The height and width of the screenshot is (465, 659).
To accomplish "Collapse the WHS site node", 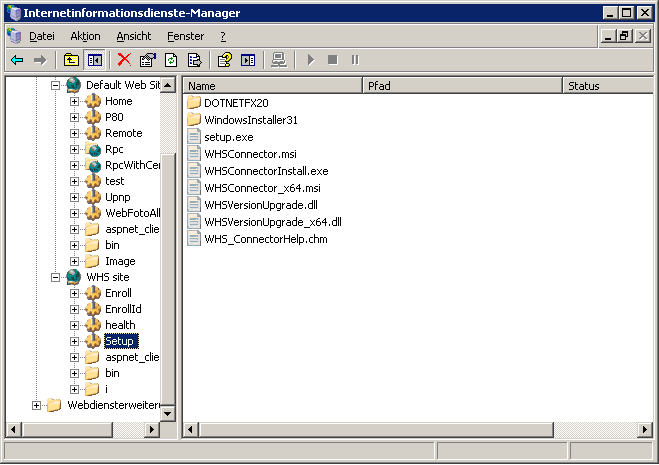I will pos(55,277).
